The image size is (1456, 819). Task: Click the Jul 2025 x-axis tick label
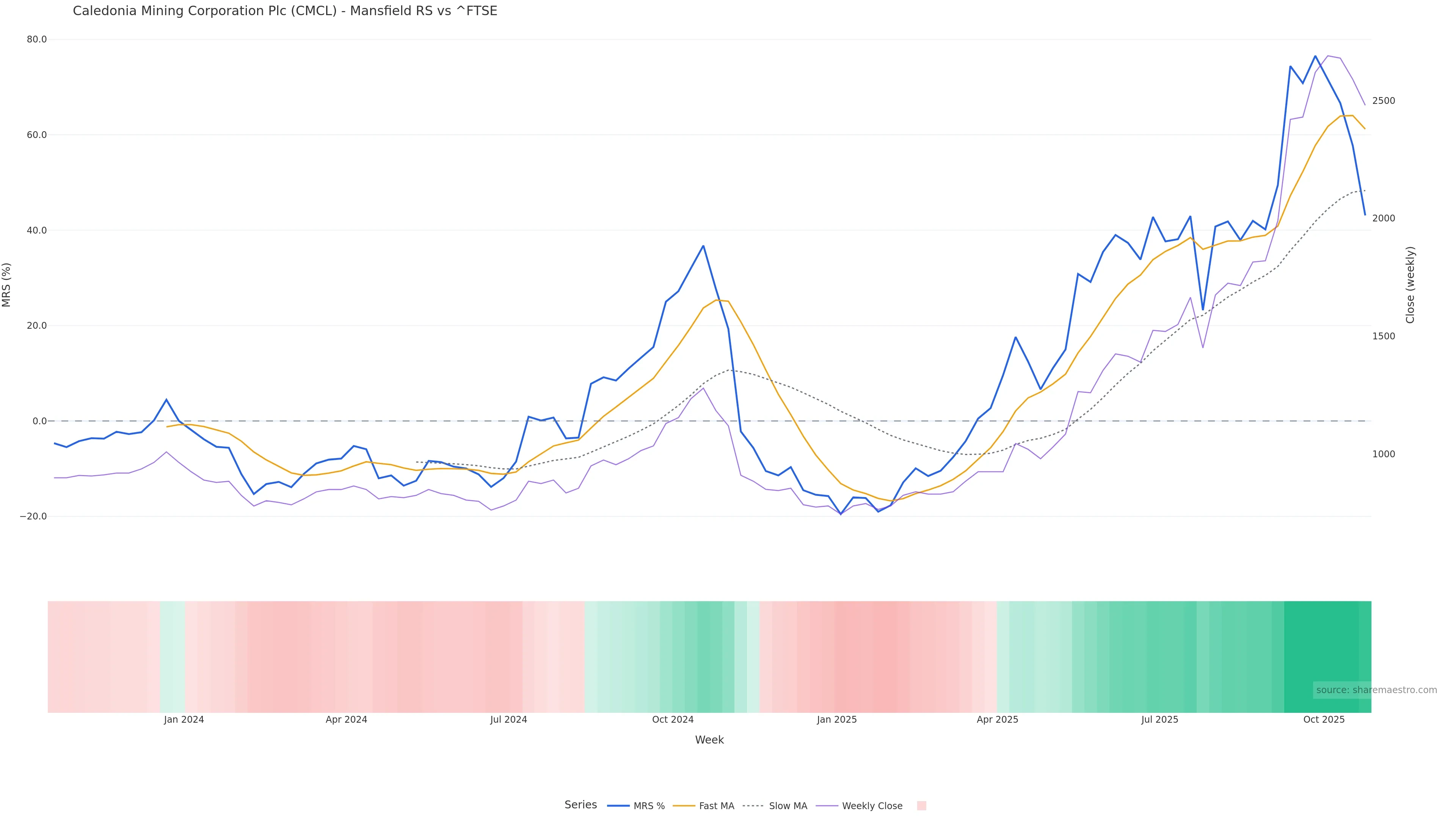1159,720
